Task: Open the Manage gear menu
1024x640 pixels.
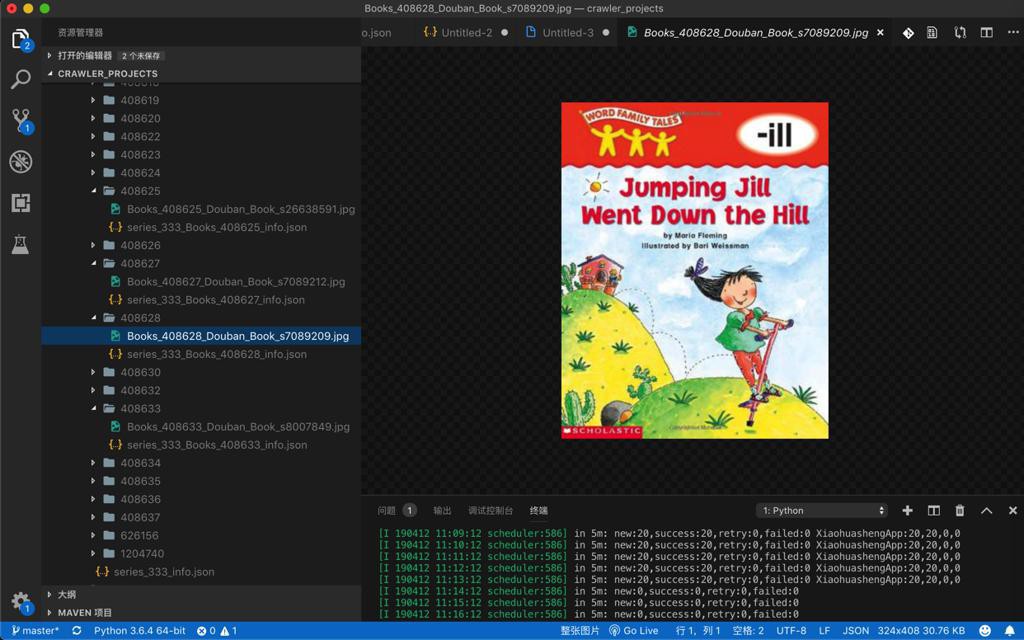Action: [x=21, y=601]
